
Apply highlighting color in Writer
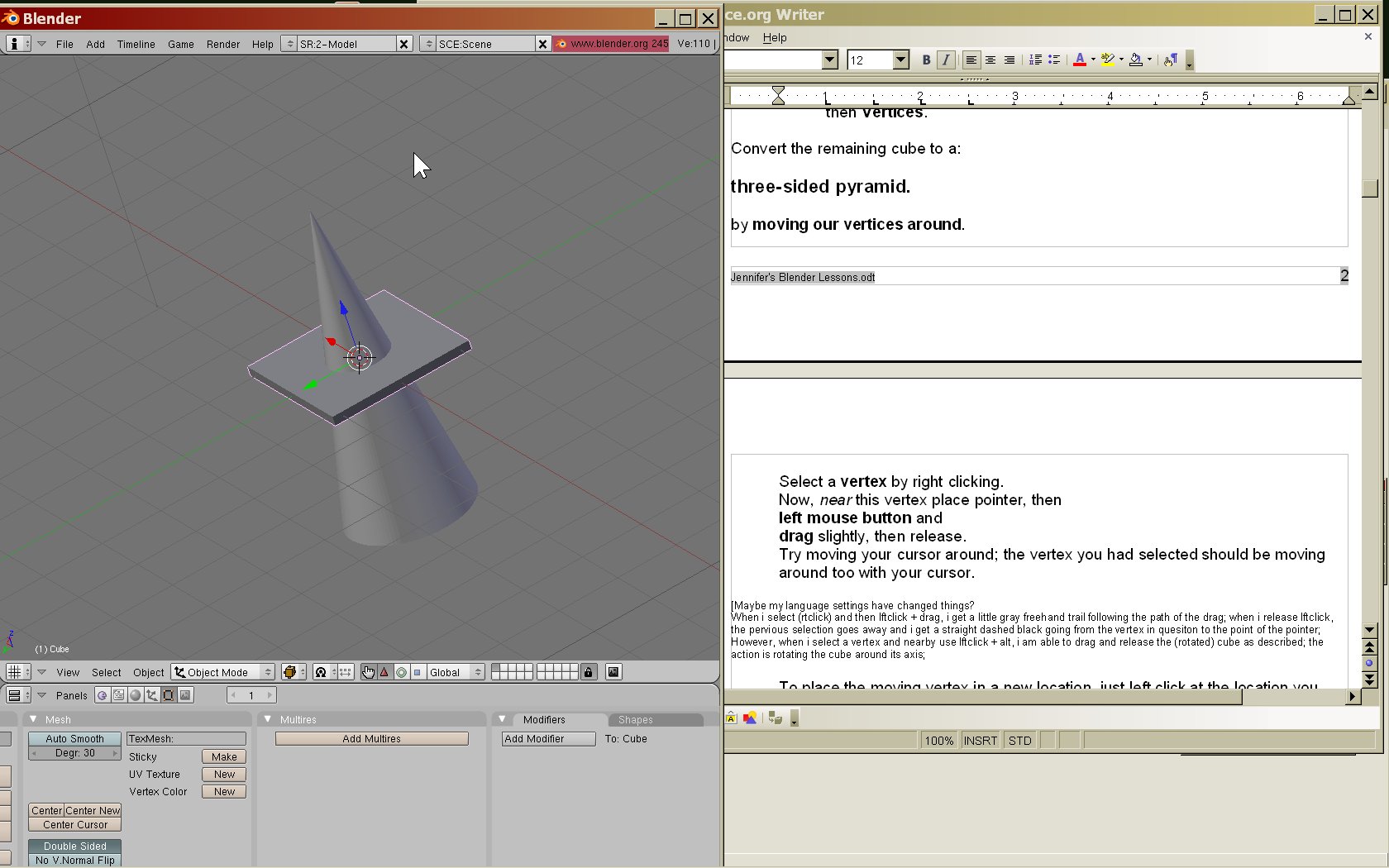point(1108,60)
